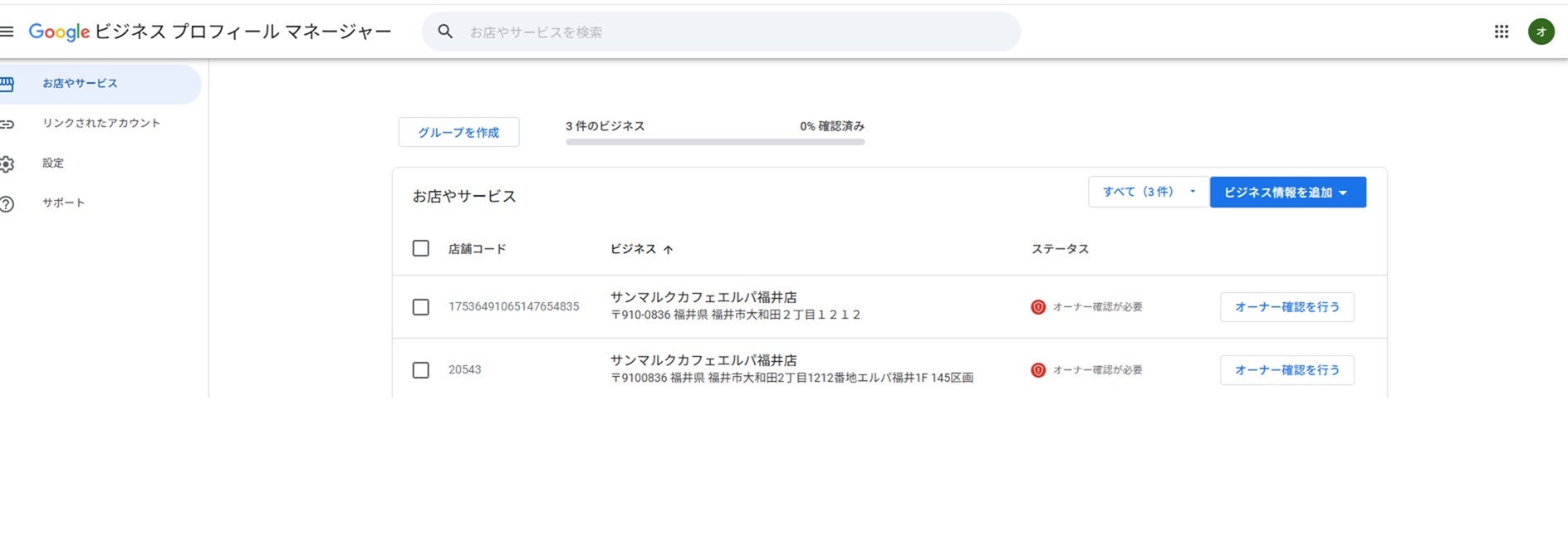The height and width of the screenshot is (552, 1568).
Task: Check the box for store code 17536491065147654835
Action: point(421,307)
